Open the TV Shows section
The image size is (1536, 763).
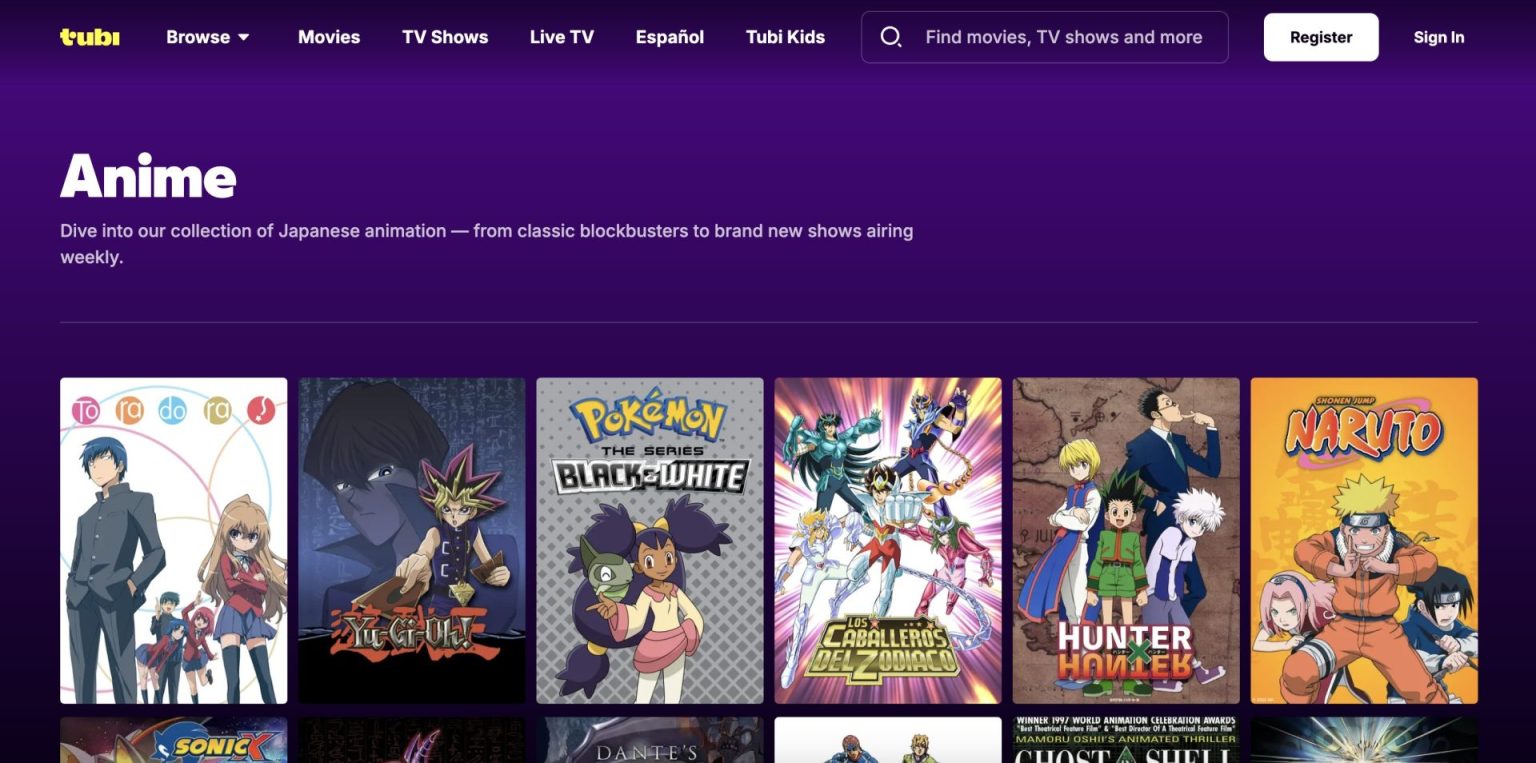tap(445, 37)
